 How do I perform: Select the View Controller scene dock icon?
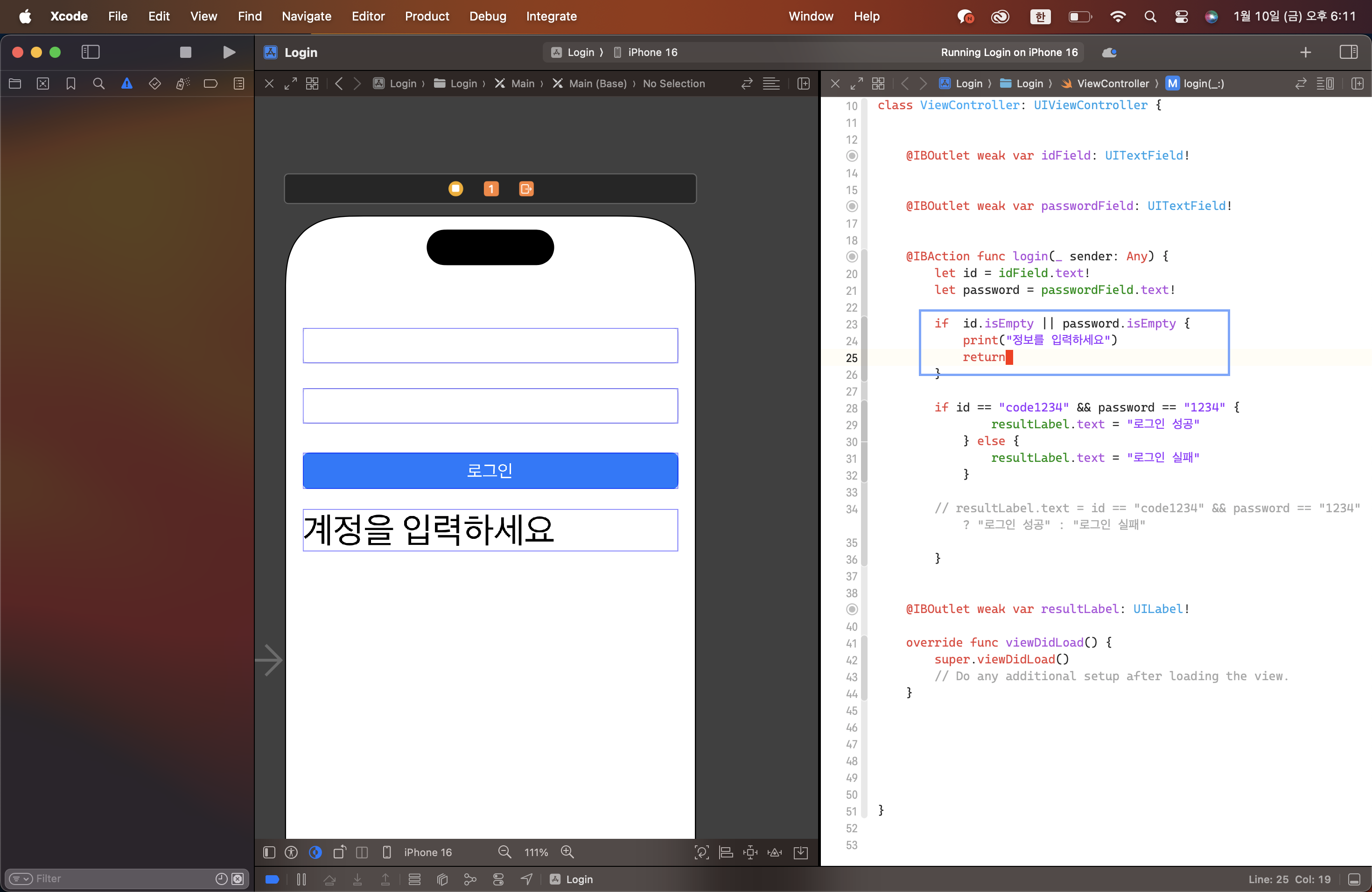pos(455,189)
